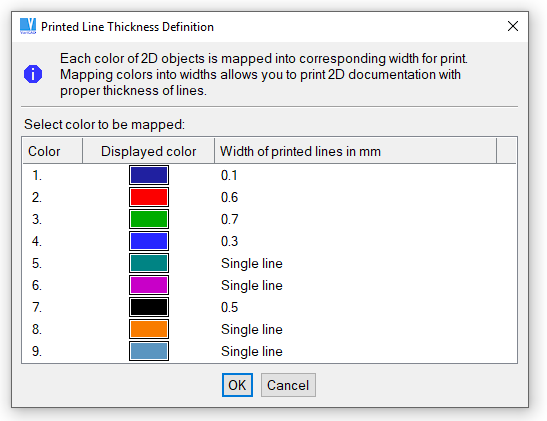Image resolution: width=547 pixels, height=421 pixels.
Task: Click the VariCAD icon in title bar
Action: tap(28, 26)
